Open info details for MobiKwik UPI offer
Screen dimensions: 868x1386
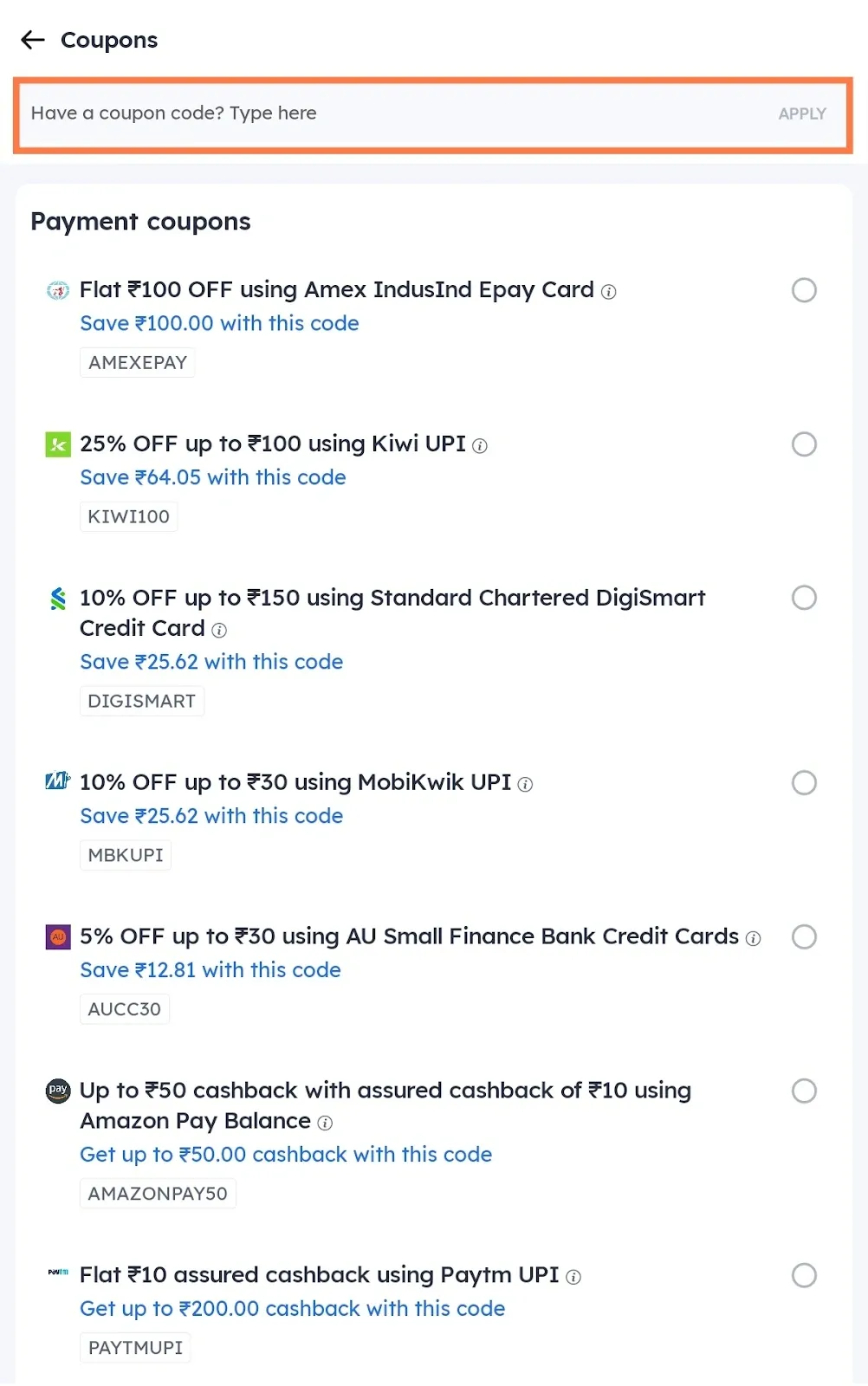(524, 784)
